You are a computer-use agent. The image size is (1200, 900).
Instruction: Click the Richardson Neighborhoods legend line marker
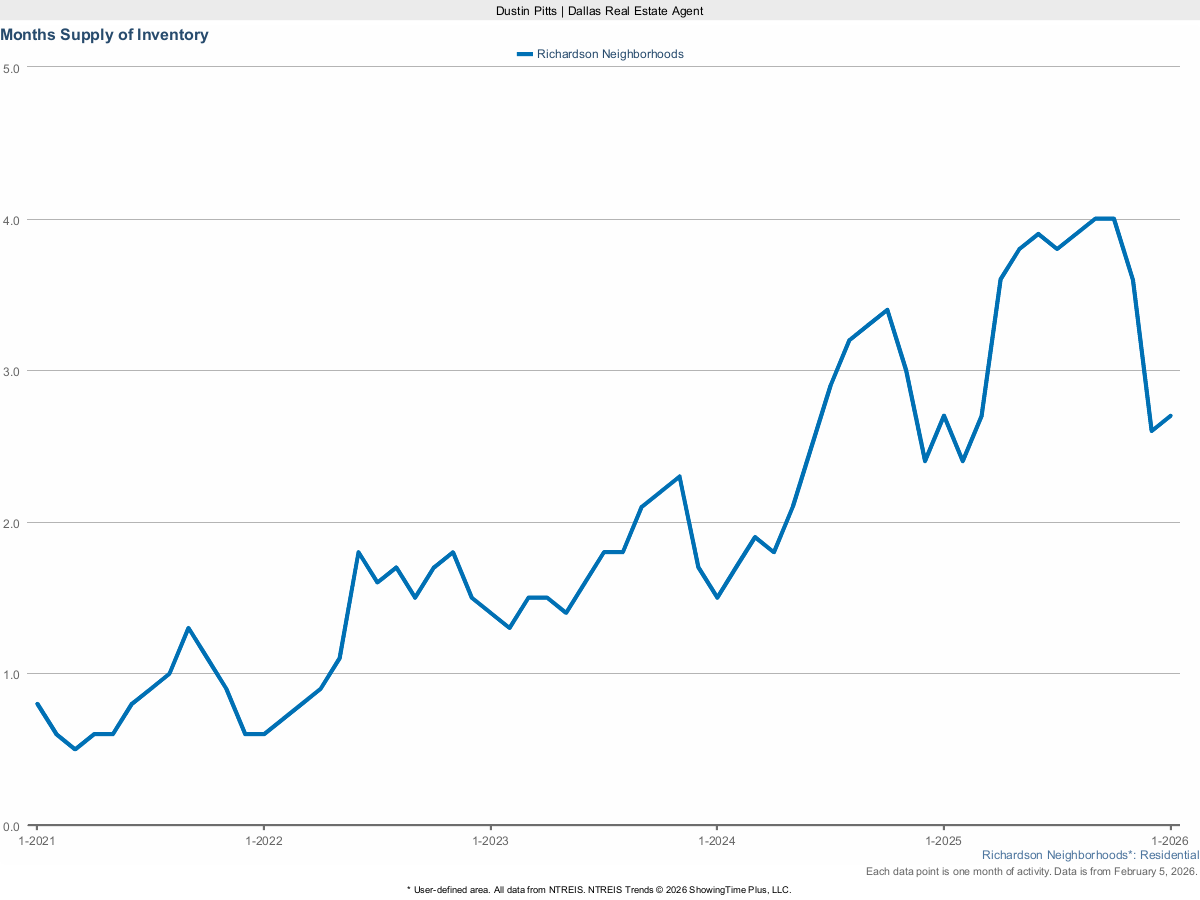(524, 54)
